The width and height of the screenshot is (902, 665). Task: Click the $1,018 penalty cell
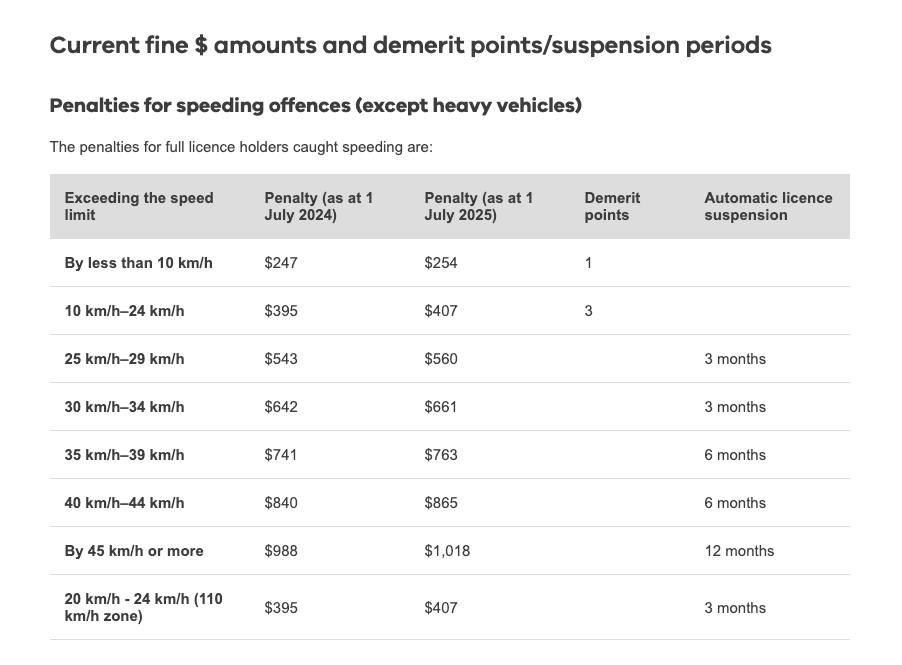pyautogui.click(x=447, y=551)
